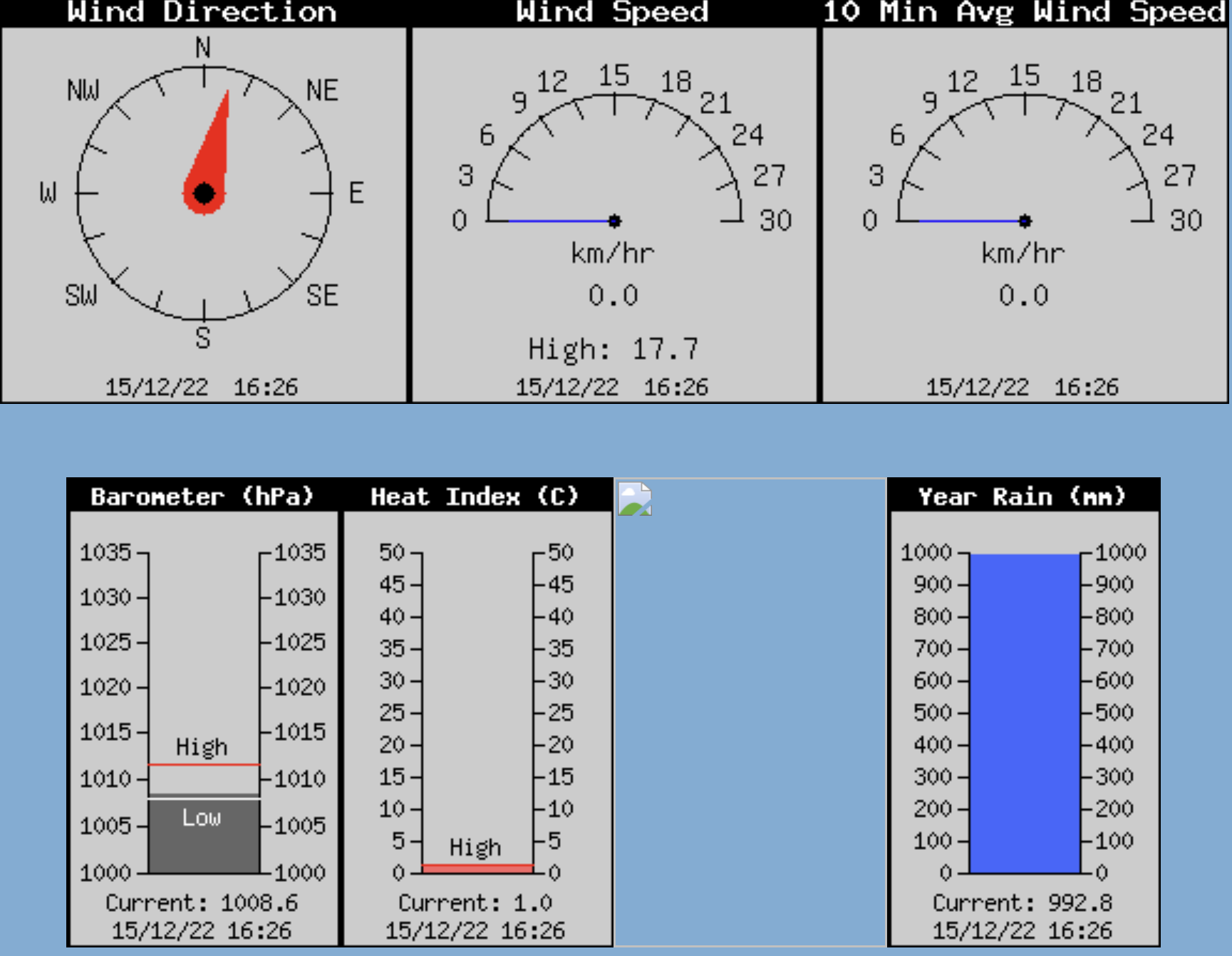Click the 15 mark on Wind Speed gauge

point(614,75)
